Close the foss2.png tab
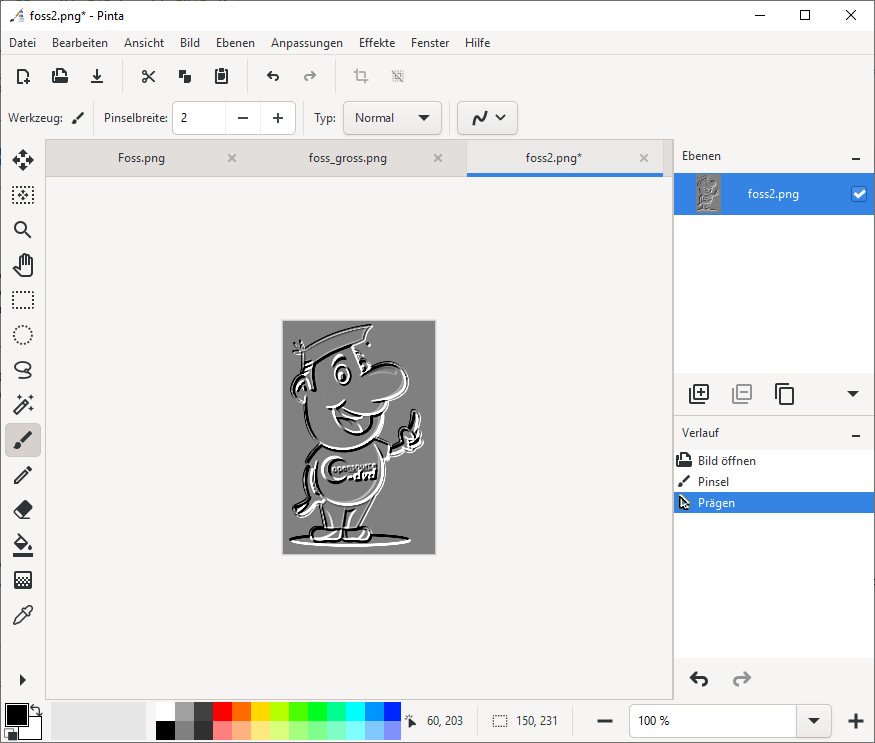875x743 pixels. coord(643,158)
